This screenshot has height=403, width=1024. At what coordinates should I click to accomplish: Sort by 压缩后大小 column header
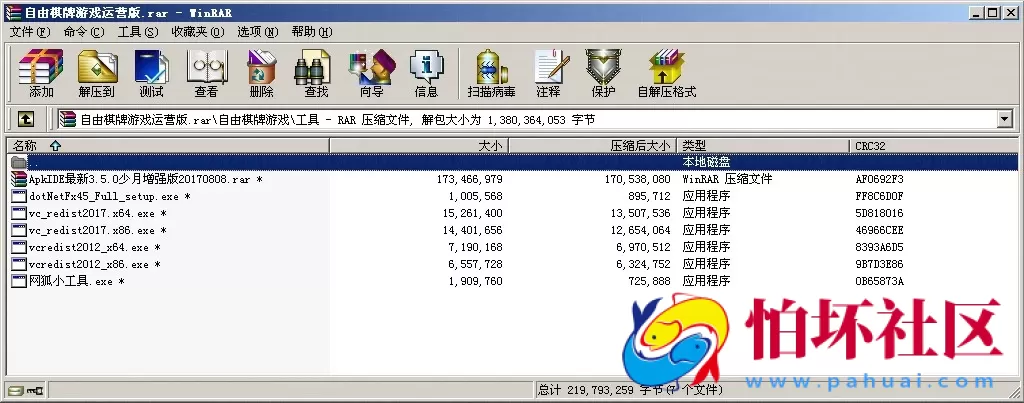pyautogui.click(x=592, y=146)
